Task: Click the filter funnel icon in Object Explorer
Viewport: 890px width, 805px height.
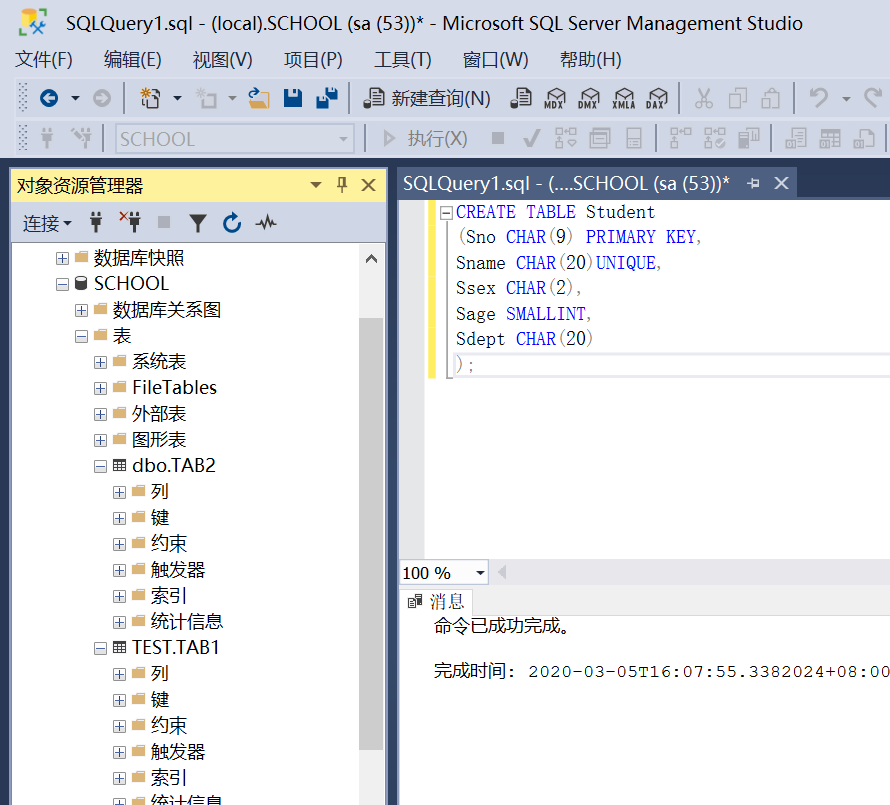Action: pos(198,223)
